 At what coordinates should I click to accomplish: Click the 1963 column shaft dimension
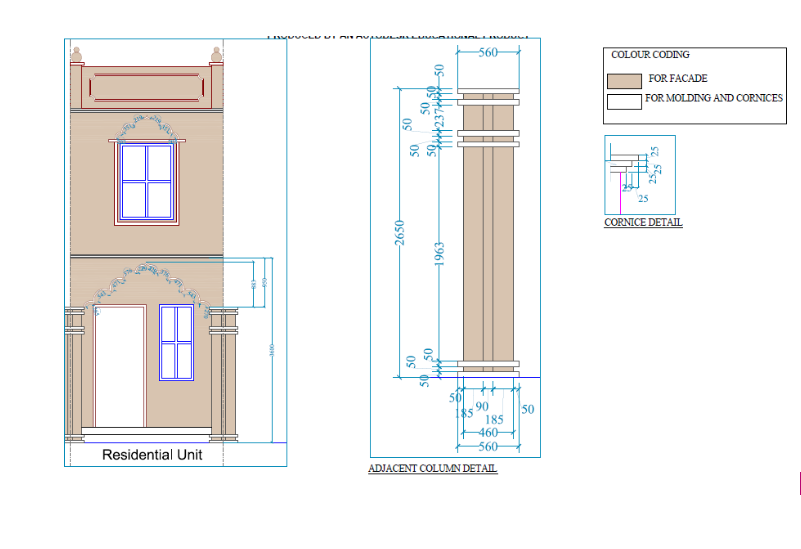(x=439, y=256)
